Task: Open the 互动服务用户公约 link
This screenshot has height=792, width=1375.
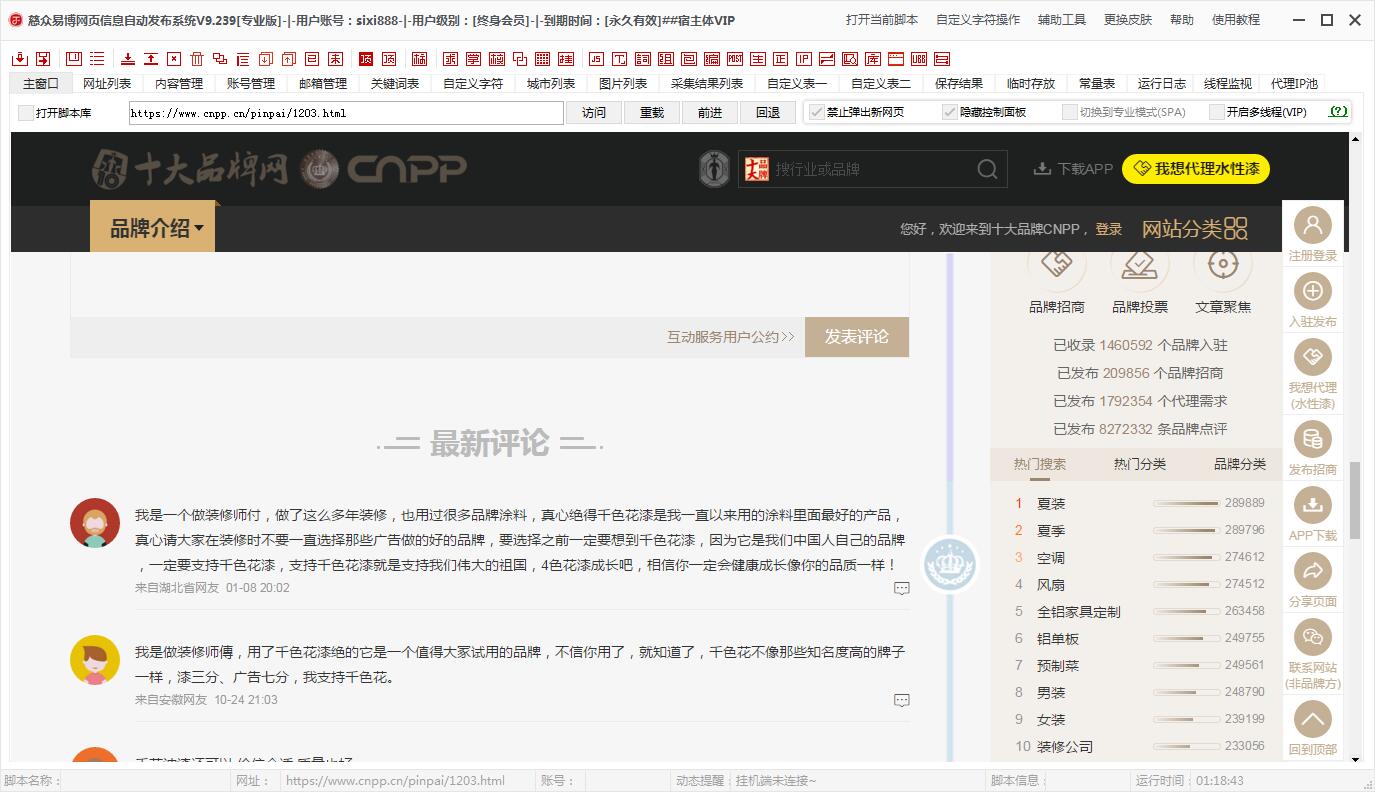Action: click(731, 337)
